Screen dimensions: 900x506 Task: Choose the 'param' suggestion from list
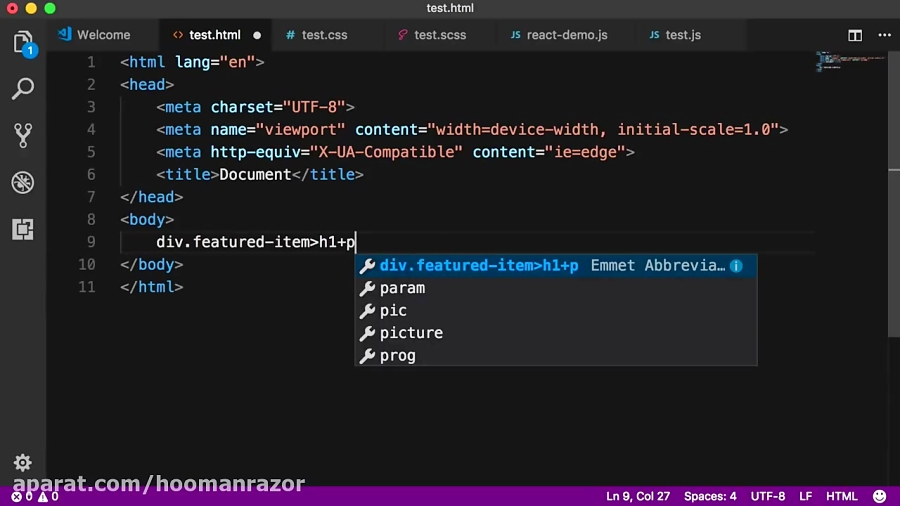pyautogui.click(x=402, y=288)
